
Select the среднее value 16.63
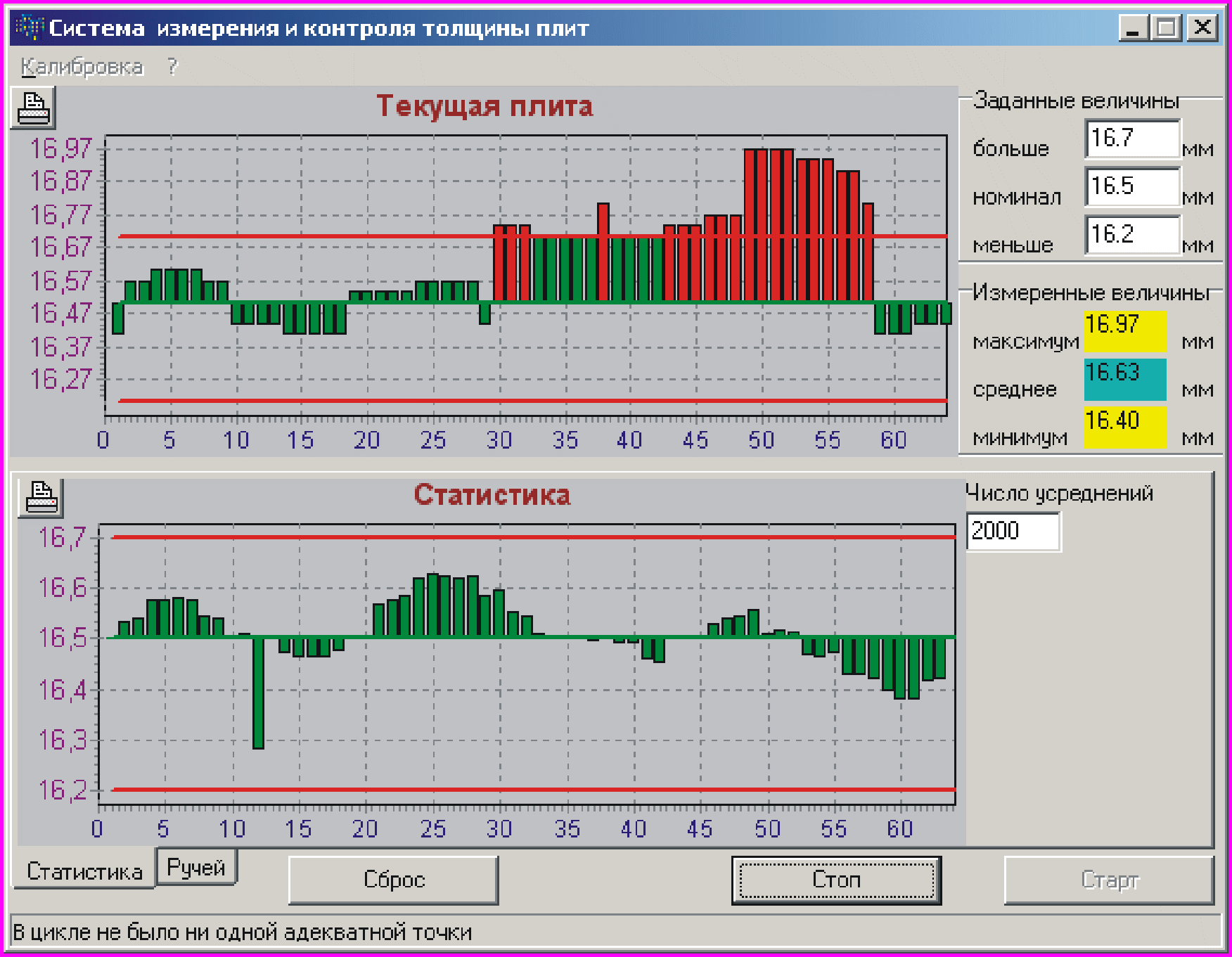[1125, 379]
